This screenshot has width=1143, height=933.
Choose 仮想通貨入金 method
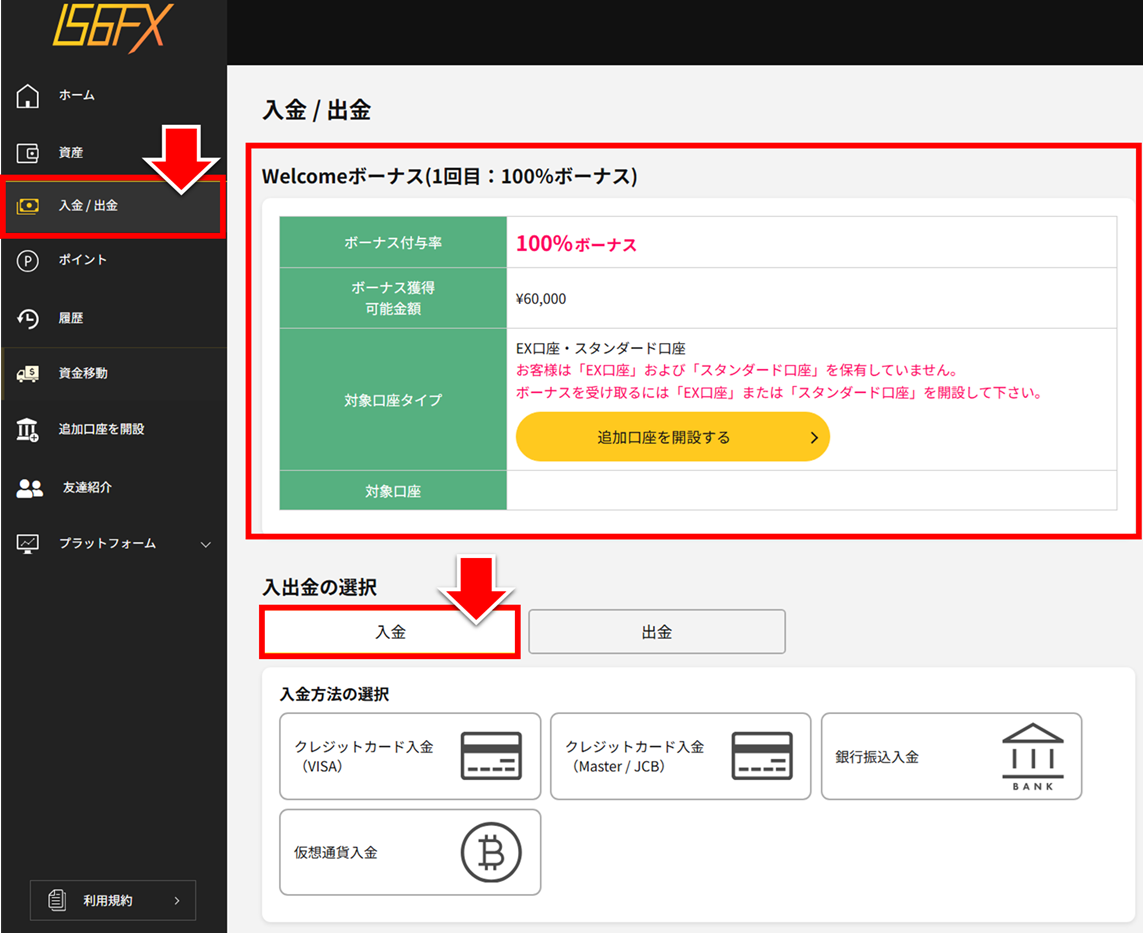(410, 851)
